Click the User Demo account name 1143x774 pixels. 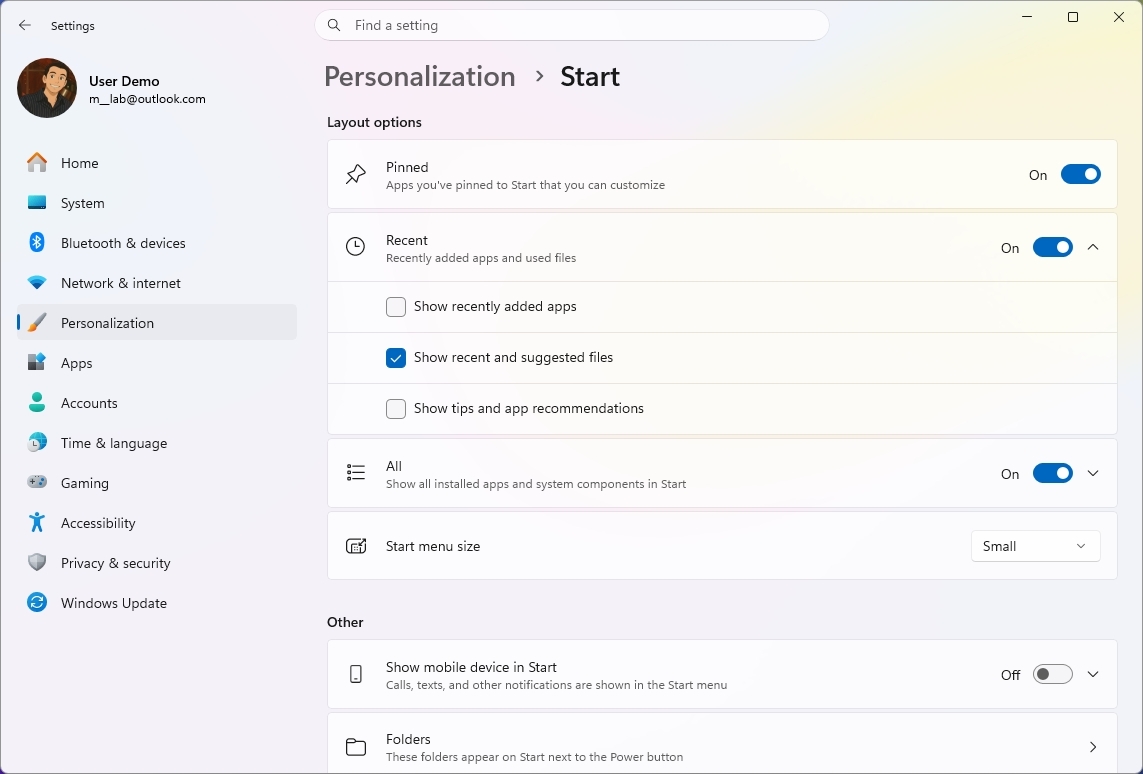pyautogui.click(x=124, y=81)
